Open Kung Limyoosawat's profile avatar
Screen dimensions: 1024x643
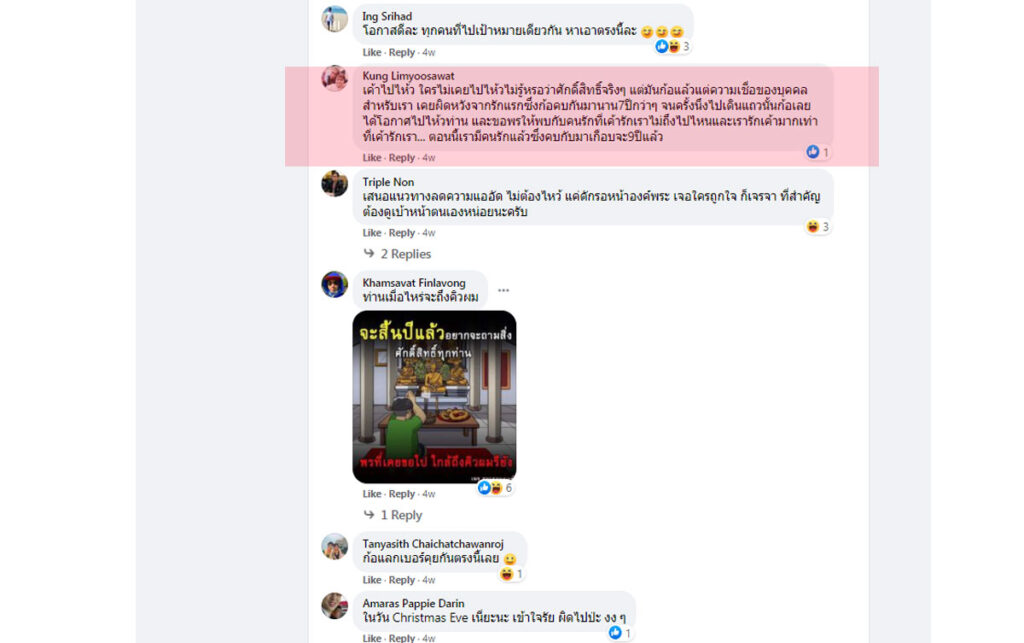[x=334, y=78]
